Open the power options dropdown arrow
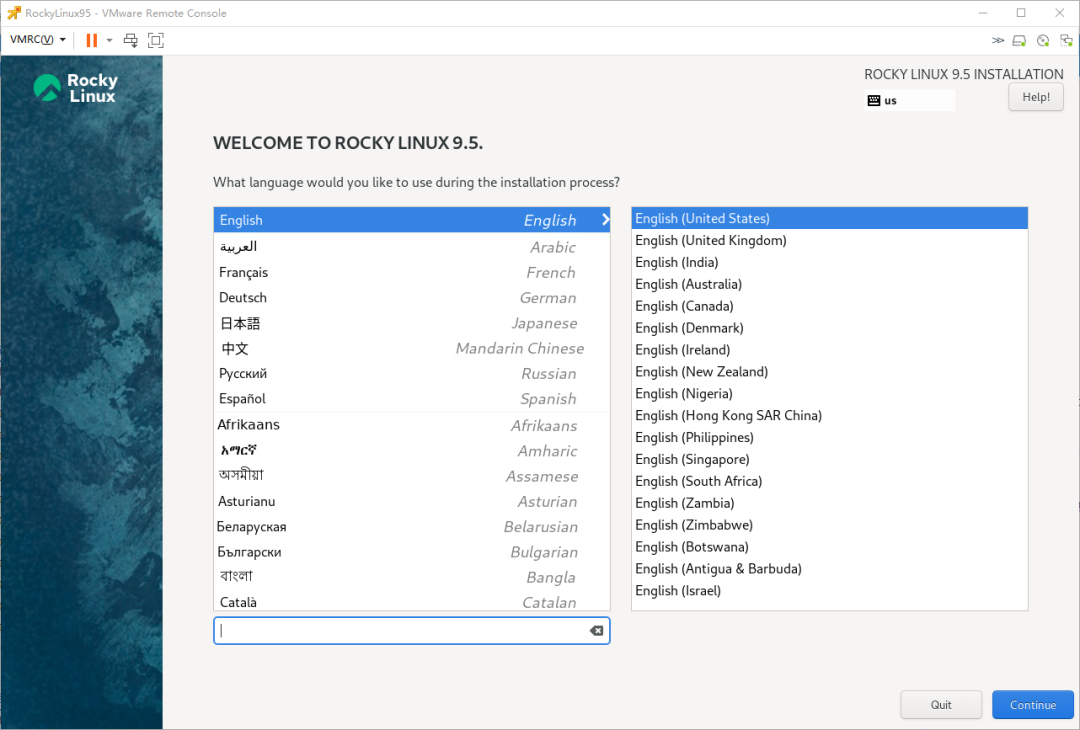This screenshot has height=730, width=1080. coord(109,40)
